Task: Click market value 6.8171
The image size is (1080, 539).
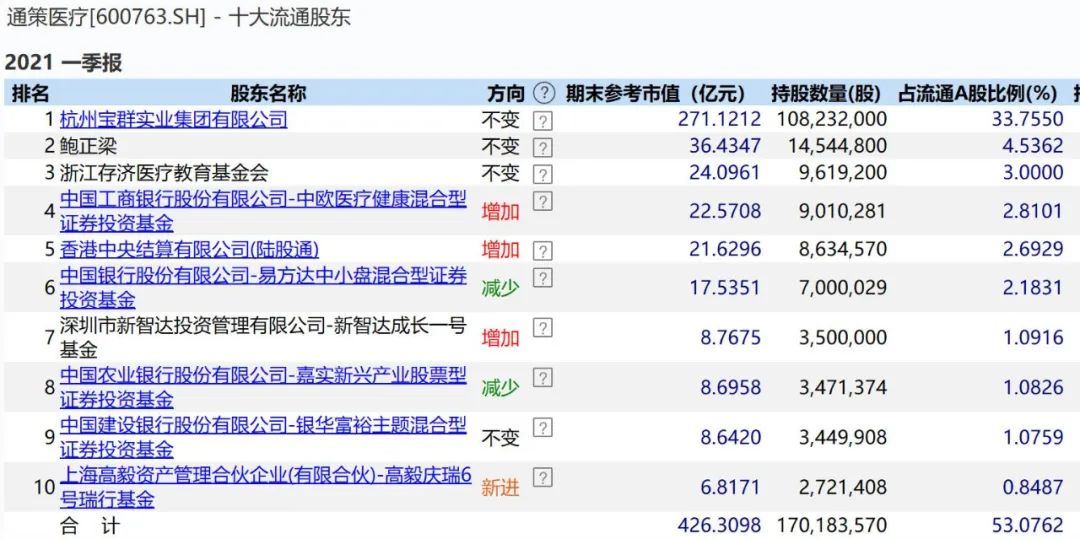Action: 731,487
